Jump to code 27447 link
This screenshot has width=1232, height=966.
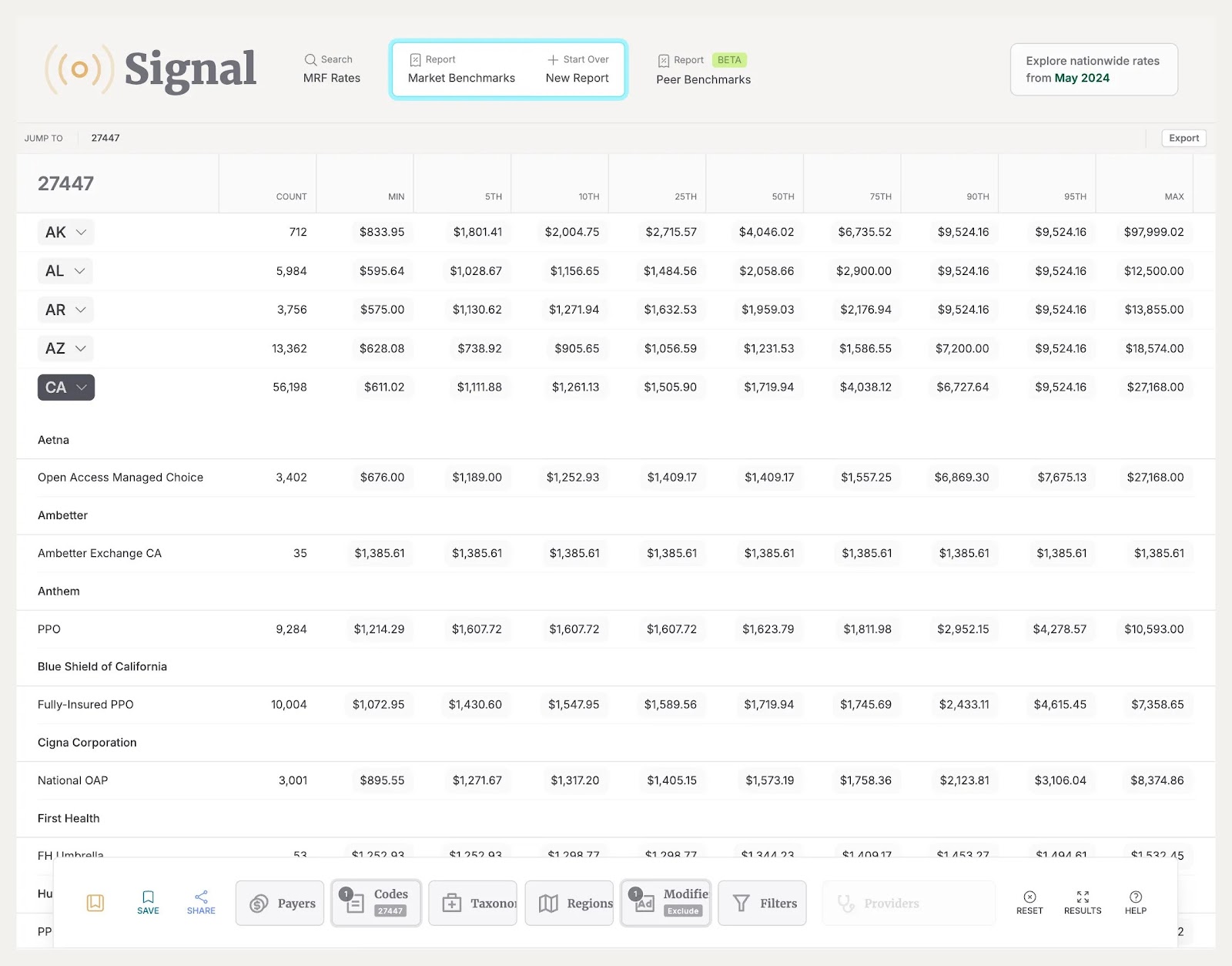[105, 138]
